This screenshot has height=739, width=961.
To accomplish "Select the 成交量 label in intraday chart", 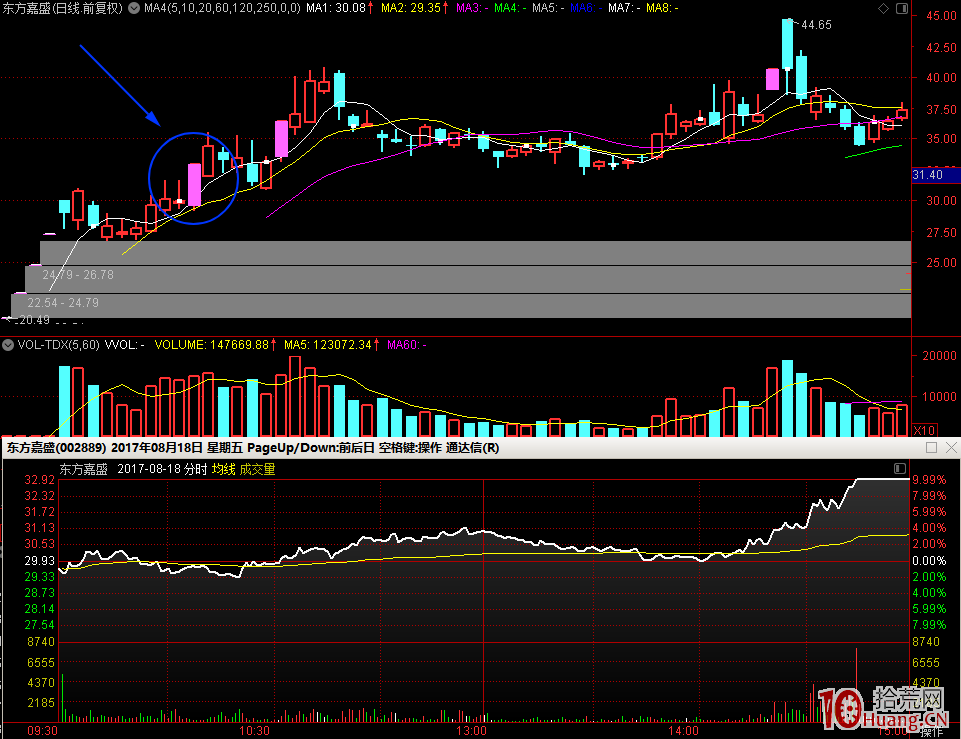I will [255, 469].
